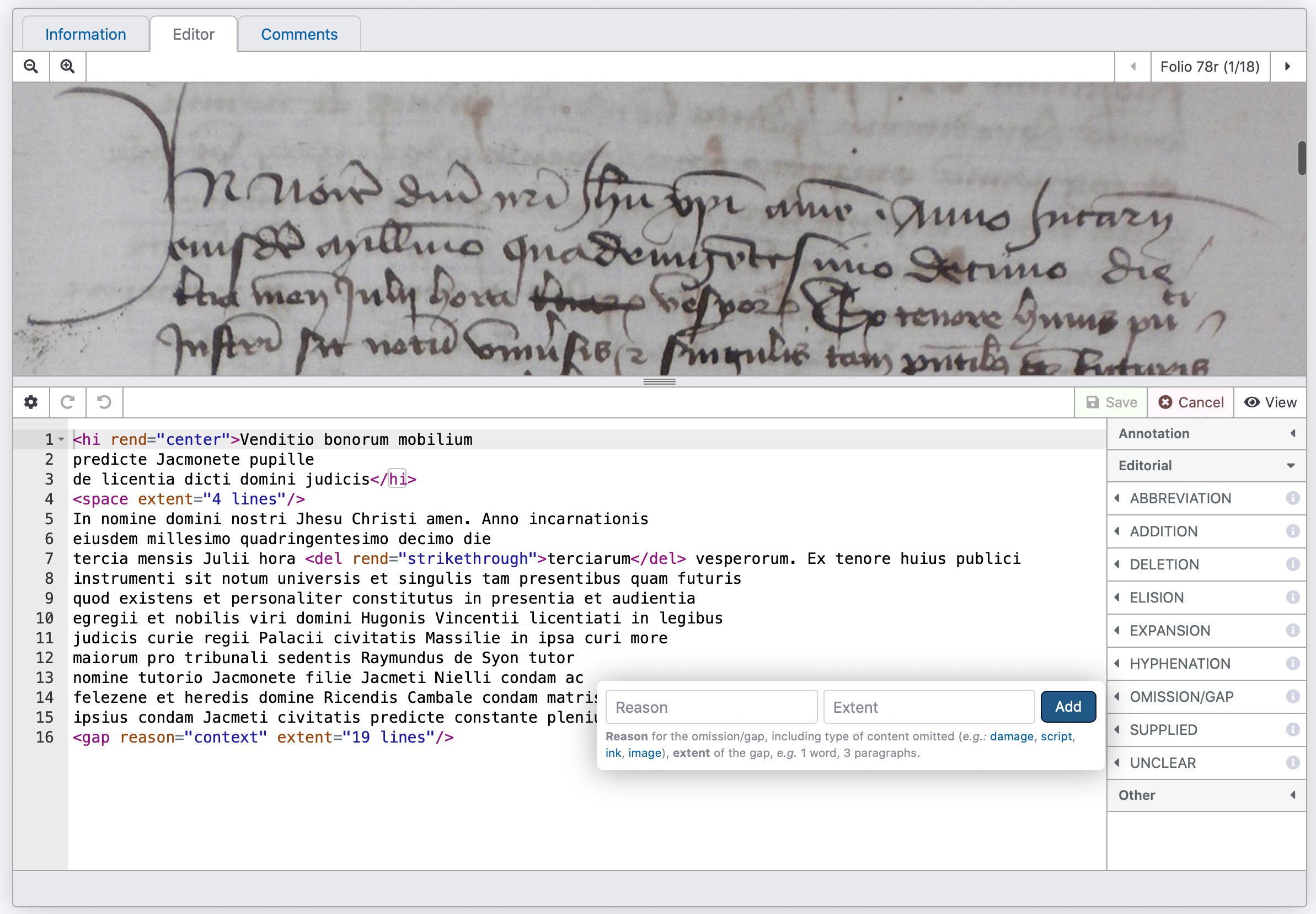Go to previous folio arrow
Viewport: 1316px width, 914px height.
[1133, 67]
